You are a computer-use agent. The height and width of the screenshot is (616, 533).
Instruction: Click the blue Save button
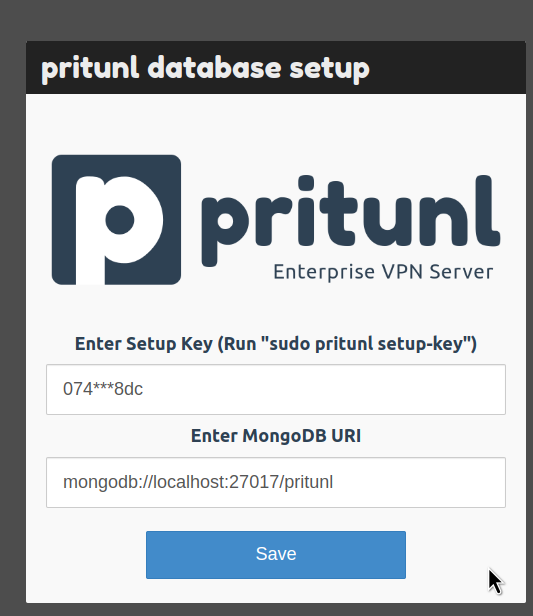(x=276, y=554)
